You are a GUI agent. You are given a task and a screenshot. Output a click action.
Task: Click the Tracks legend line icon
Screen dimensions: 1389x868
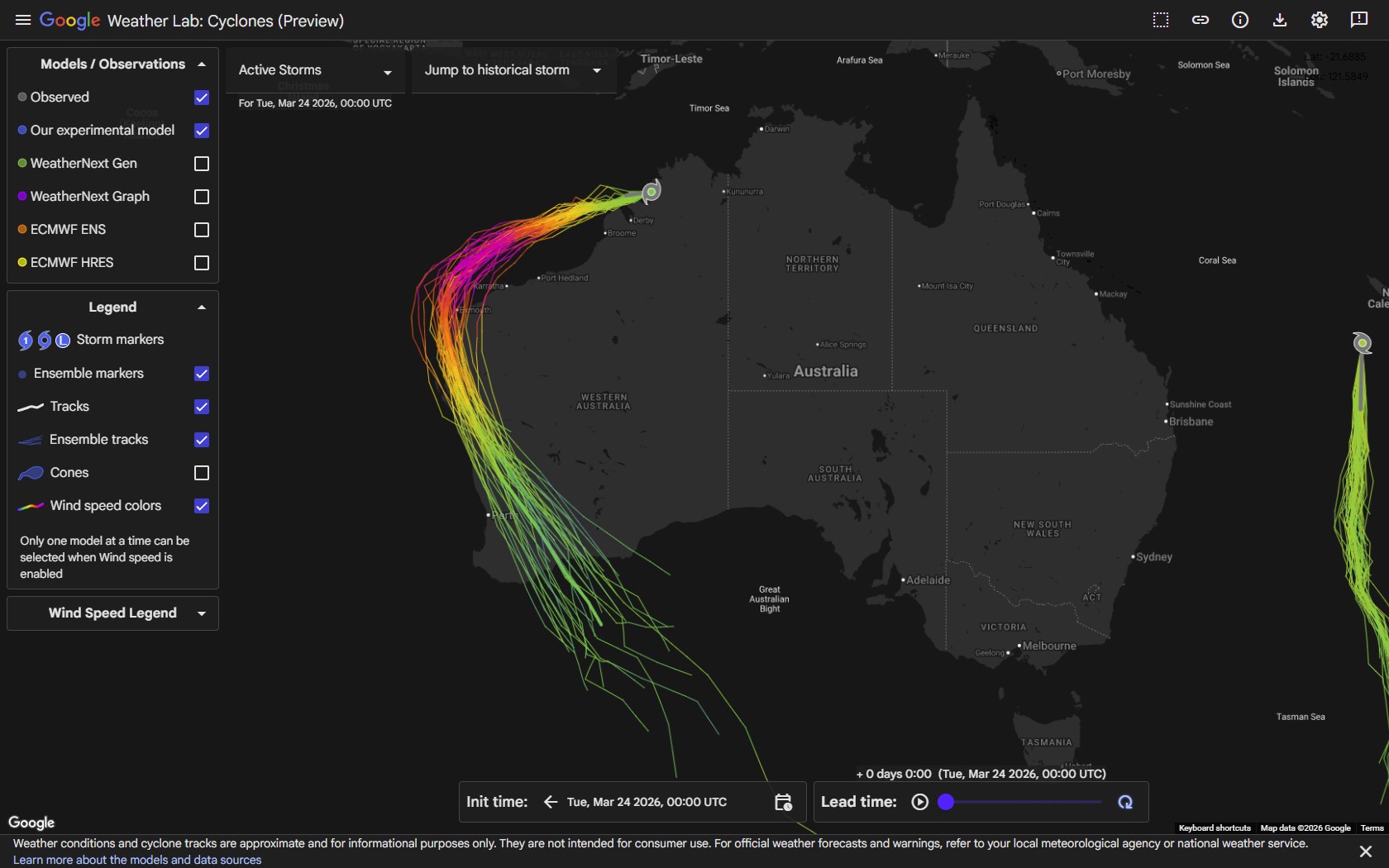tap(31, 407)
